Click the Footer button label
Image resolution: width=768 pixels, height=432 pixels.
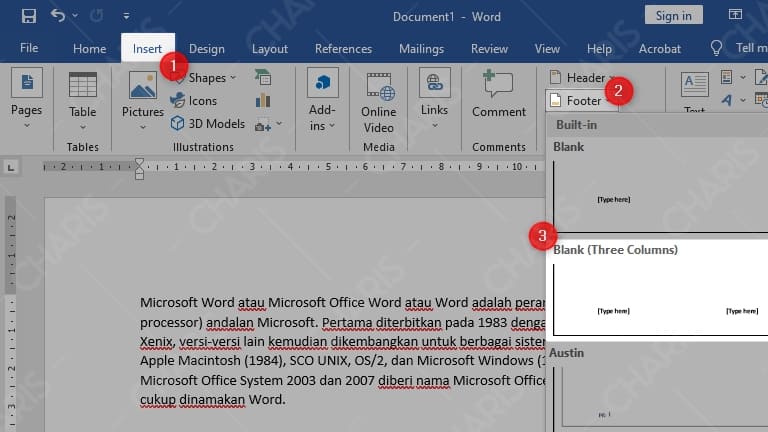point(583,100)
